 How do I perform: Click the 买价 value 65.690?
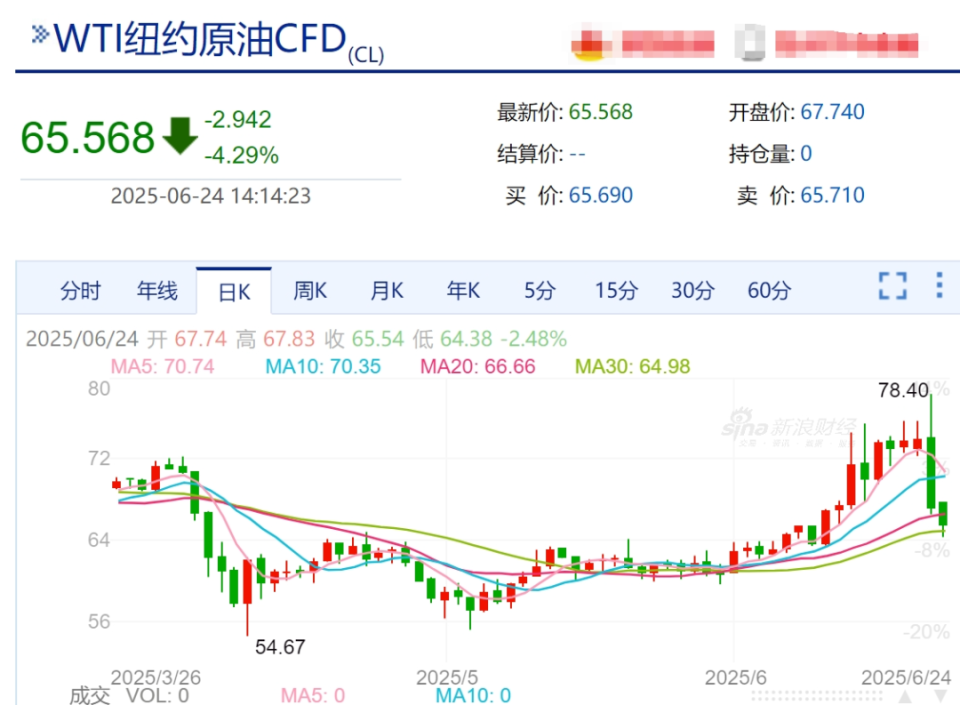click(601, 195)
